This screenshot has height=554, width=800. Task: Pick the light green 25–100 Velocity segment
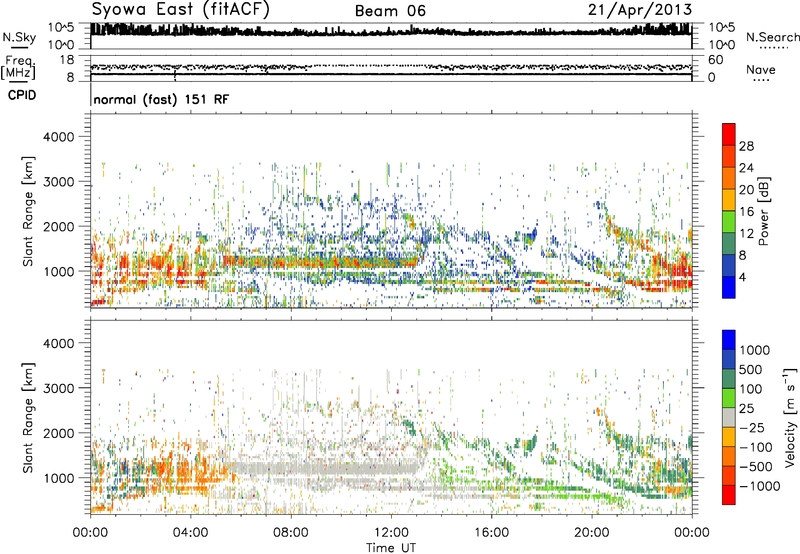(x=729, y=398)
